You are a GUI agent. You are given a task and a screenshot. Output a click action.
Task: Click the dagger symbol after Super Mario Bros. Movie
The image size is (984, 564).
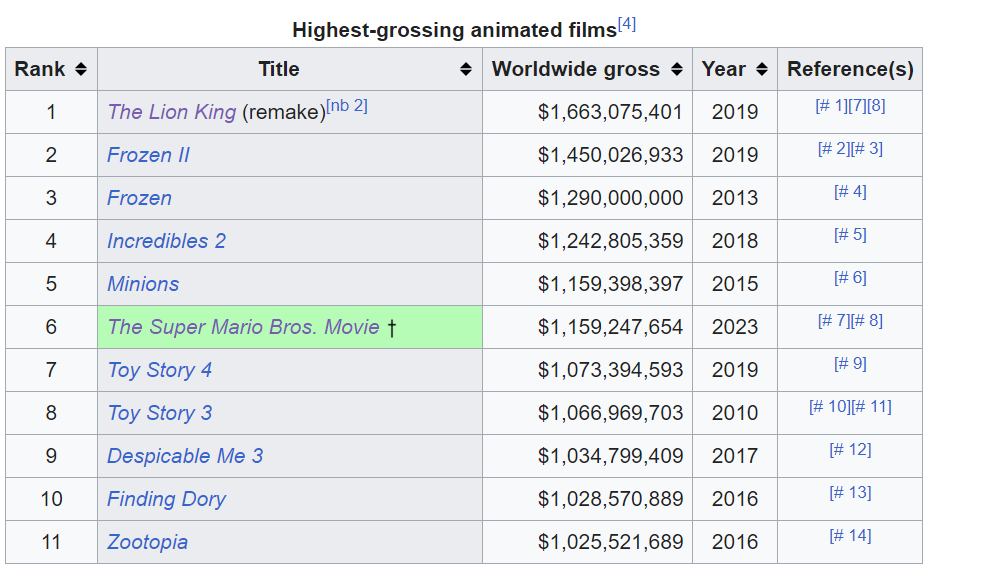392,327
